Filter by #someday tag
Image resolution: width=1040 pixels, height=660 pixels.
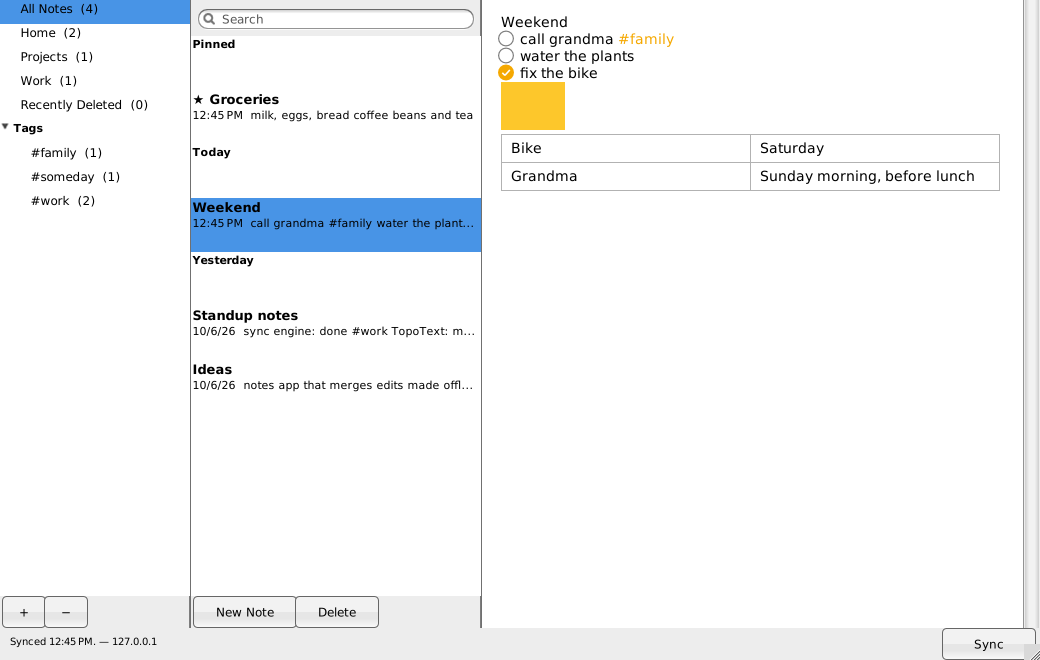(x=95, y=176)
